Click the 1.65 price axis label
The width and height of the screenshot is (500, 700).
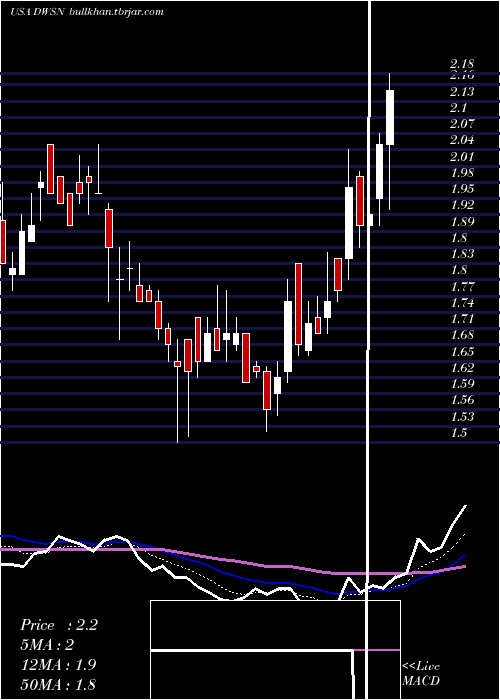pos(462,352)
